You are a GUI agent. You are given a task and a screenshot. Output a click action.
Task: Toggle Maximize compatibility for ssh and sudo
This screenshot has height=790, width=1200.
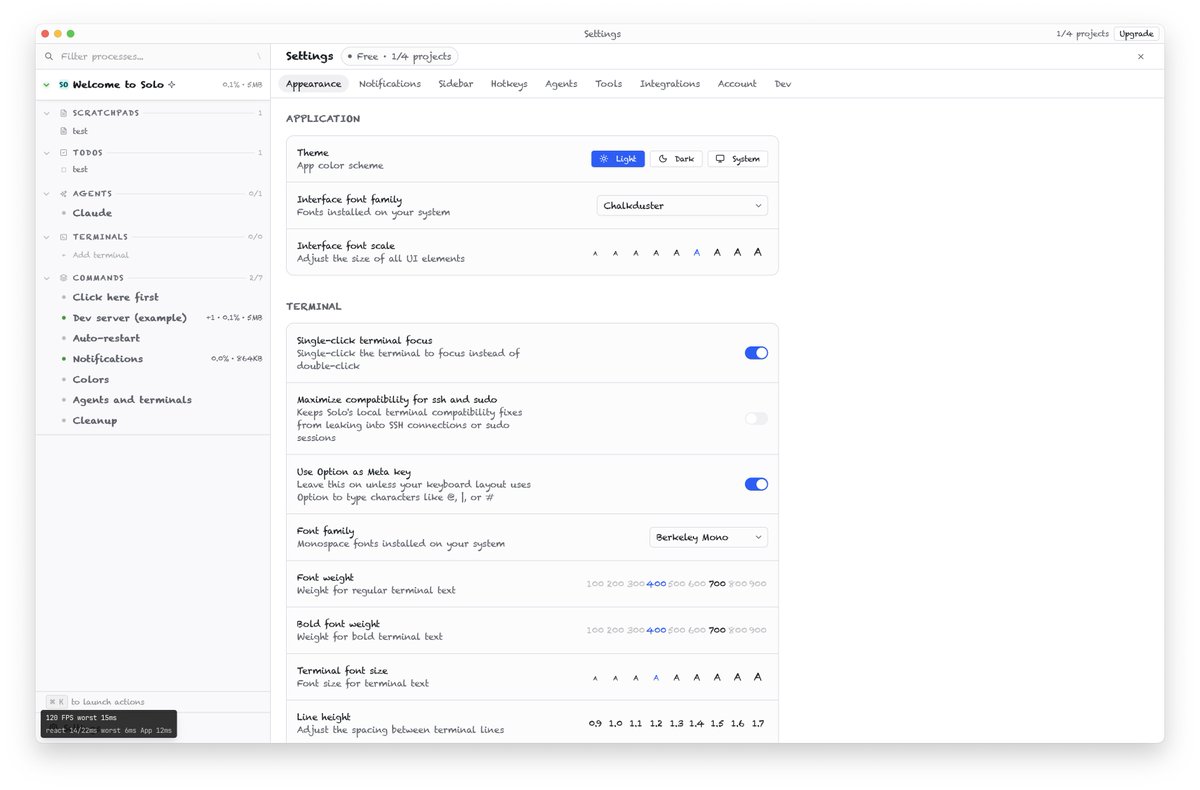coord(756,418)
